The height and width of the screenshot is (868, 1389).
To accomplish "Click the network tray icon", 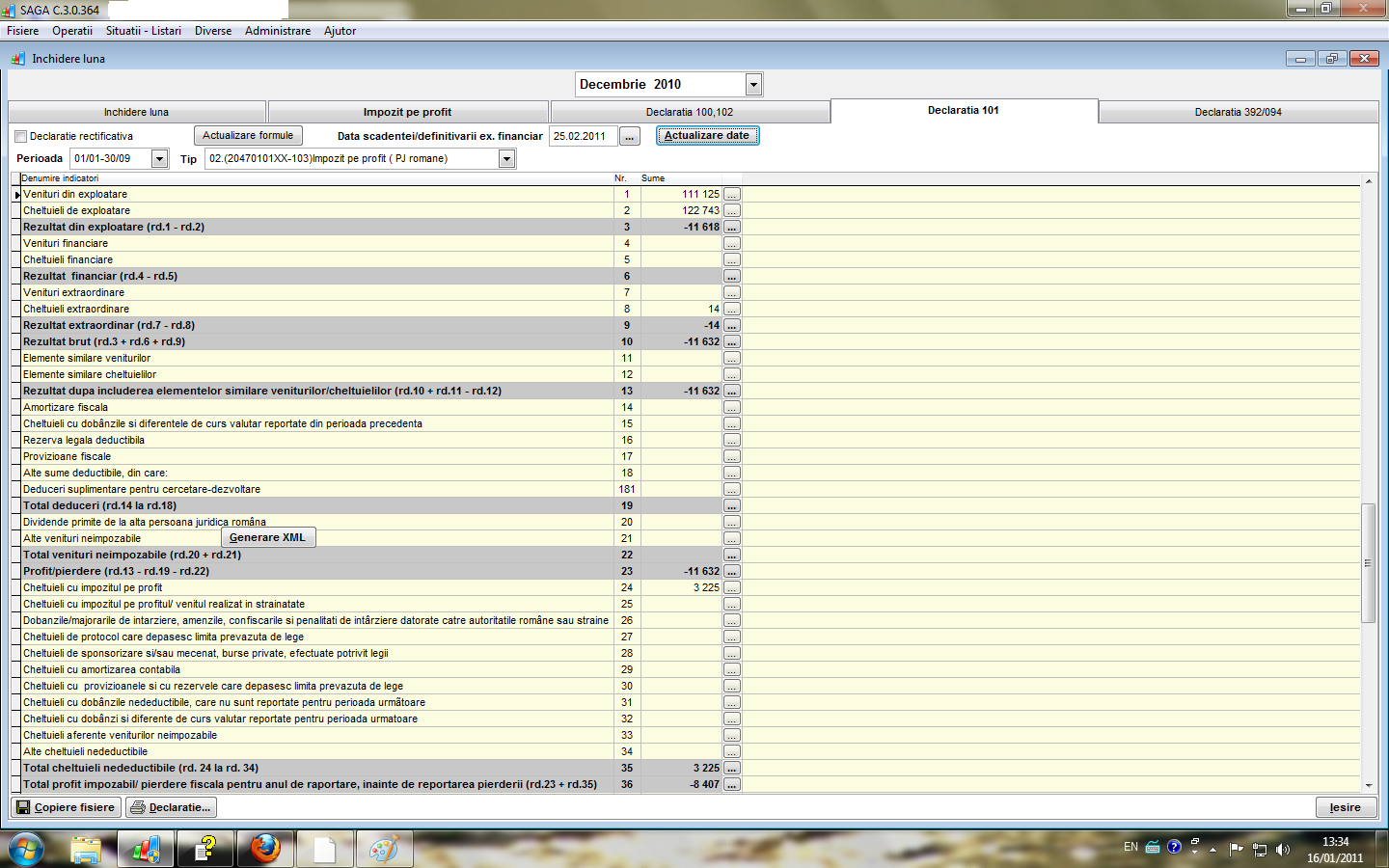I will coord(1260,849).
